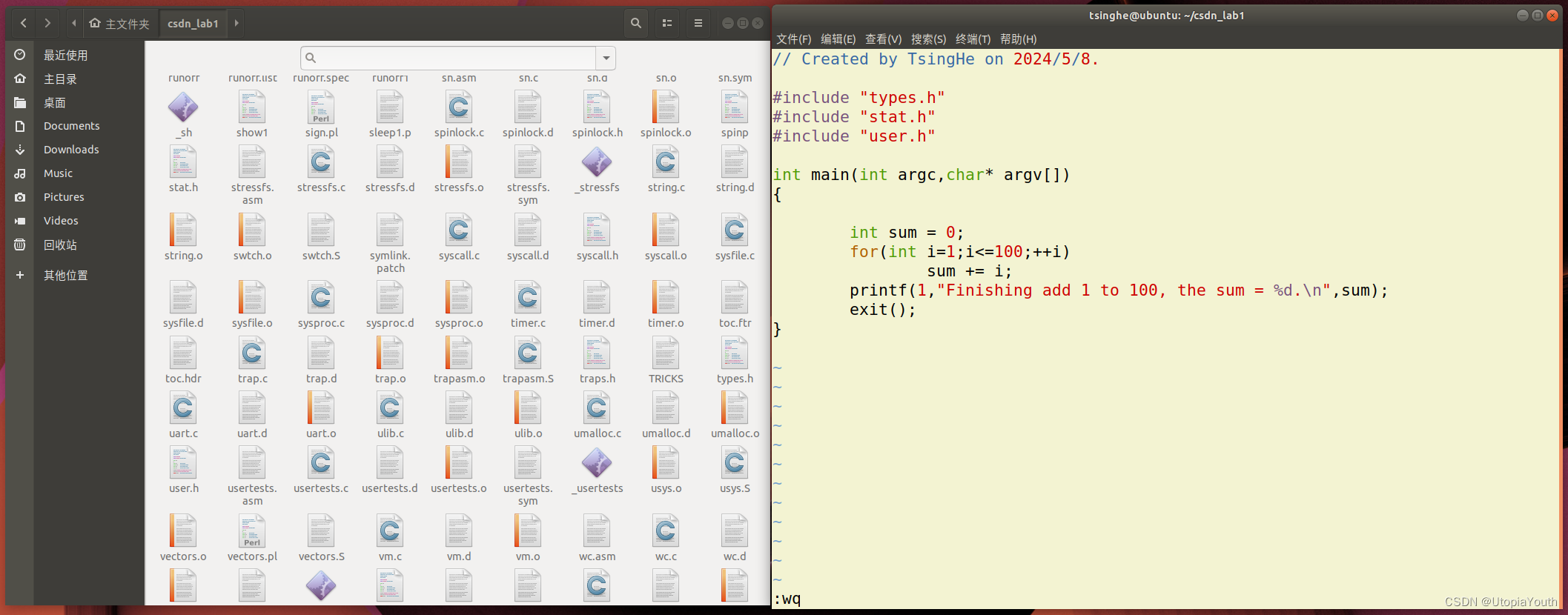Select the types.h file icon
Viewport: 1568px width, 615px height.
click(735, 354)
